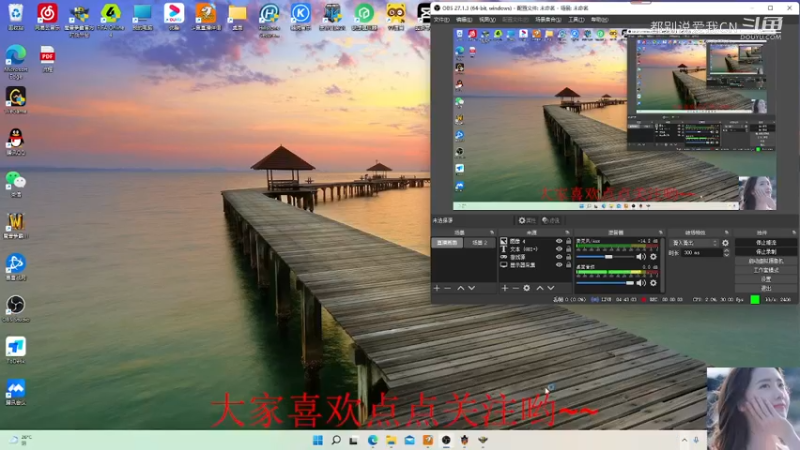Screen dimensions: 800x450
Task: Open the FIFA Online 4 desktop icon
Action: click(x=111, y=18)
